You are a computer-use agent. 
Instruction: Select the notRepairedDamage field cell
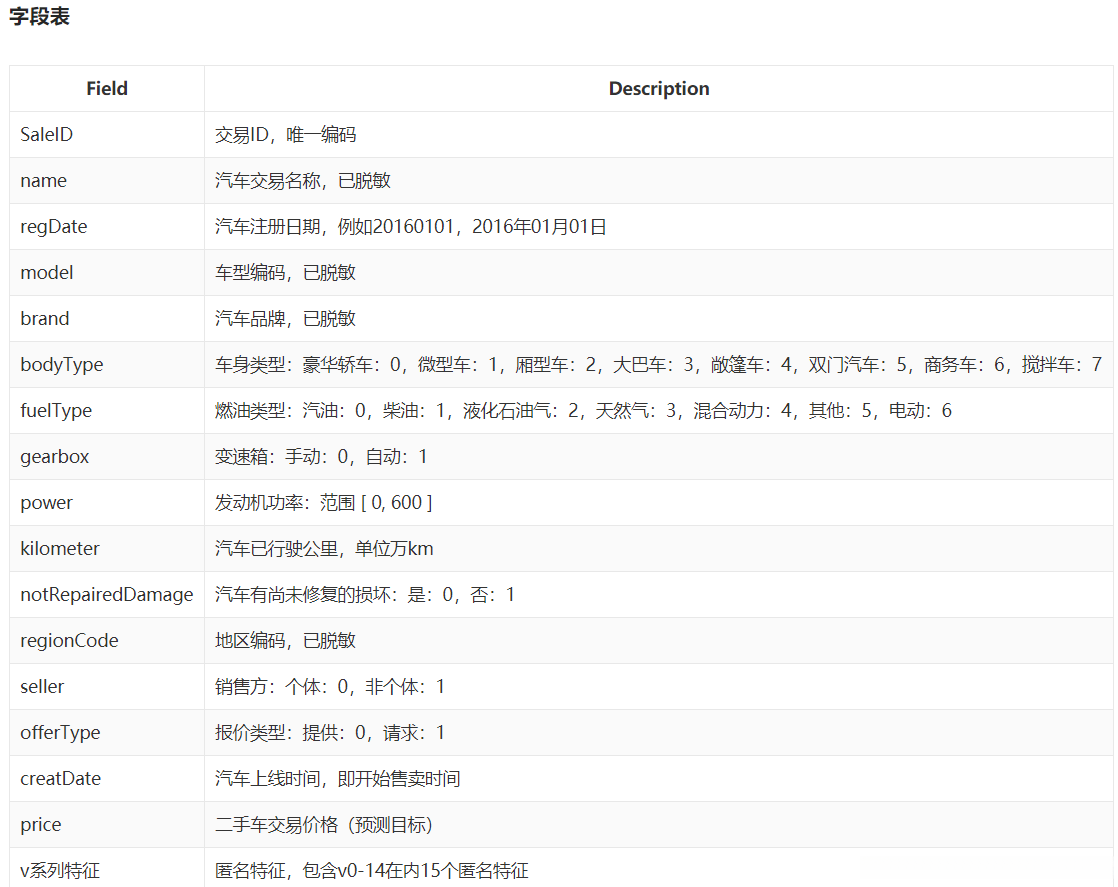tap(107, 595)
